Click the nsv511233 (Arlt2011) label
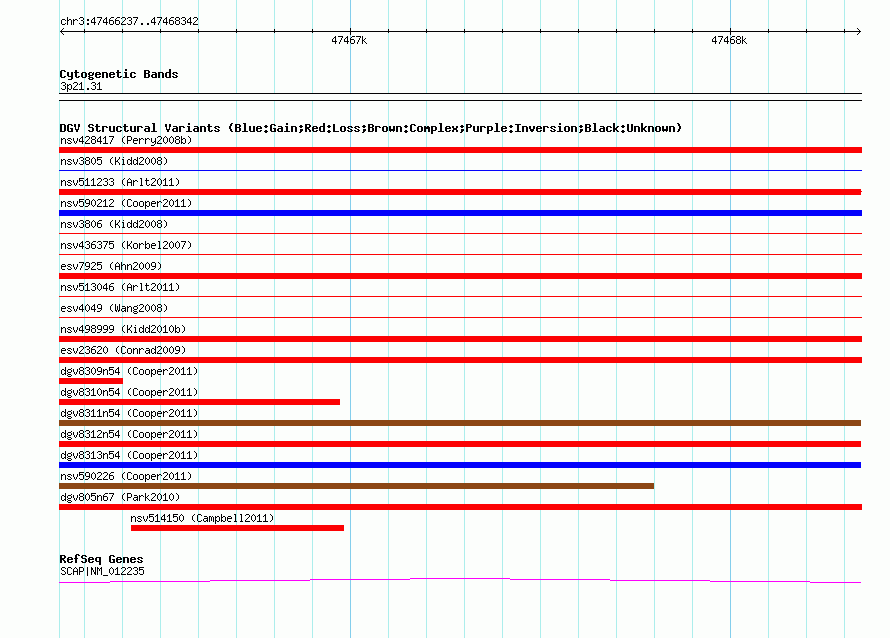 pos(120,182)
